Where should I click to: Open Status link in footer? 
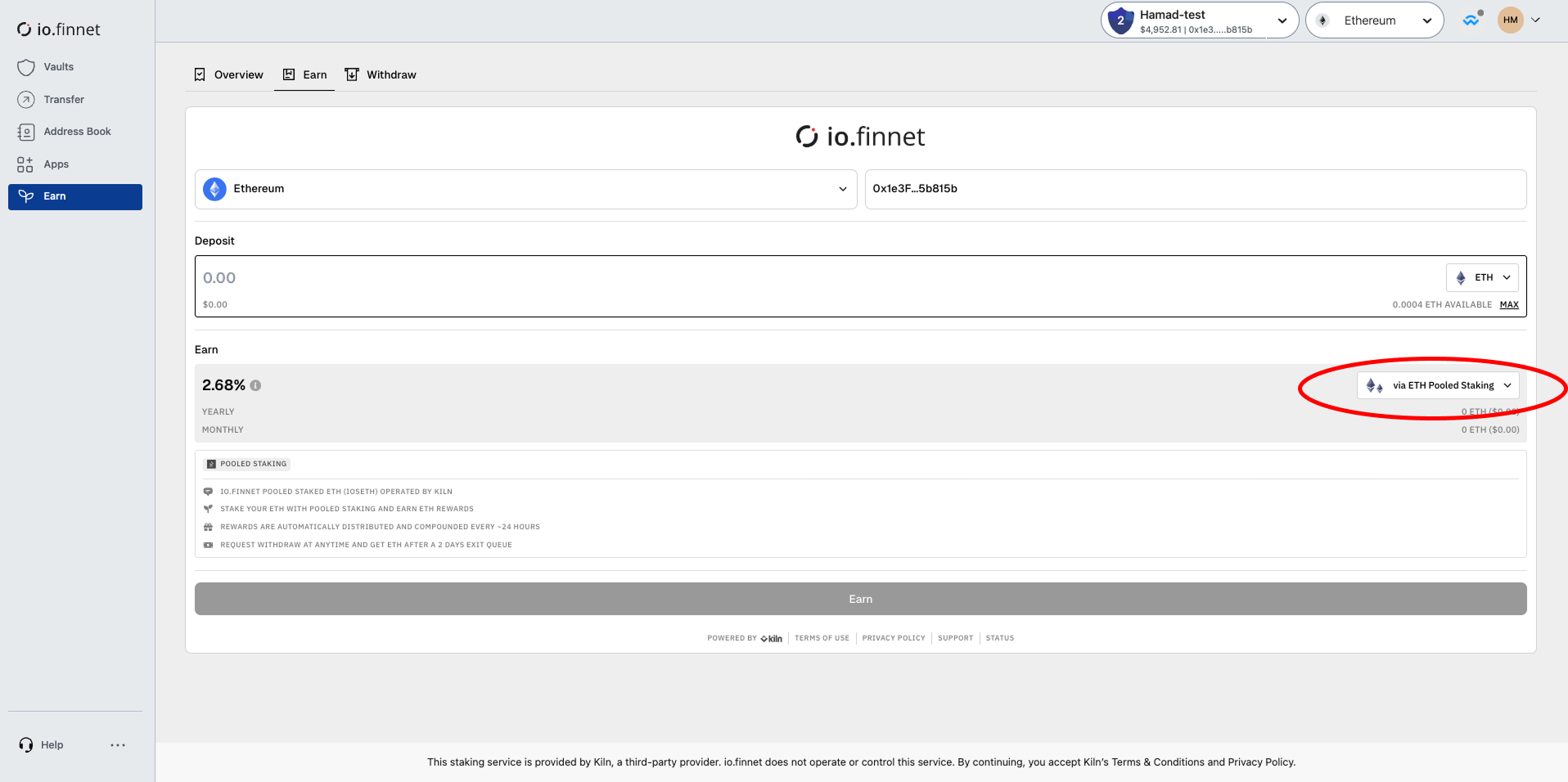coord(999,638)
